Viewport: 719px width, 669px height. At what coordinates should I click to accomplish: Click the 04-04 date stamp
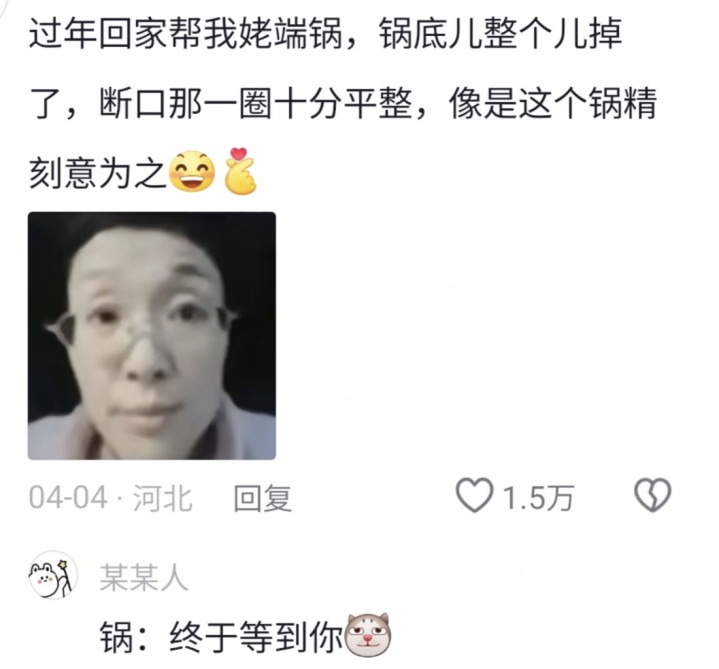pos(68,498)
